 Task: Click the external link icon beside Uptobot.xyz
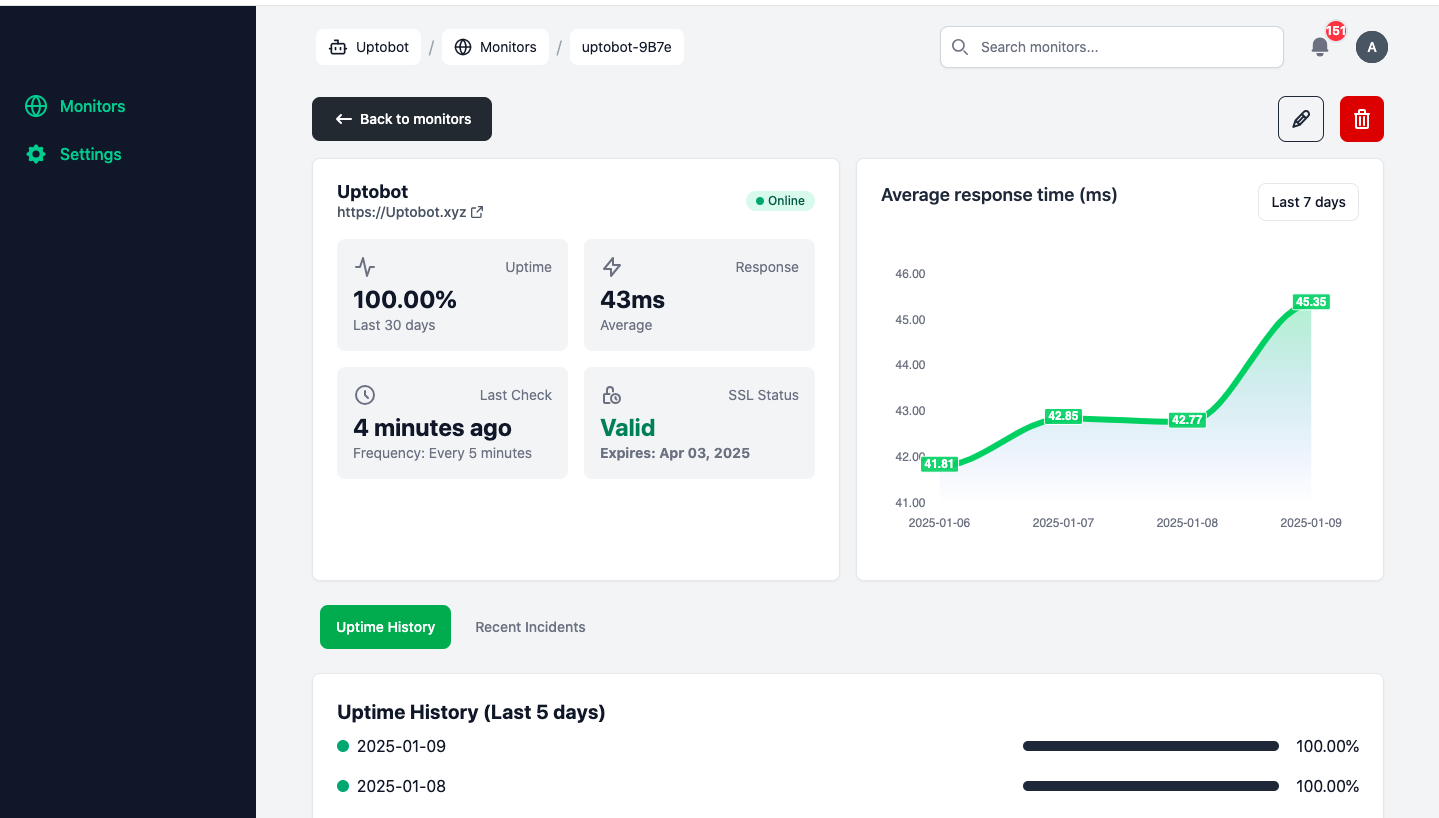pyautogui.click(x=477, y=212)
